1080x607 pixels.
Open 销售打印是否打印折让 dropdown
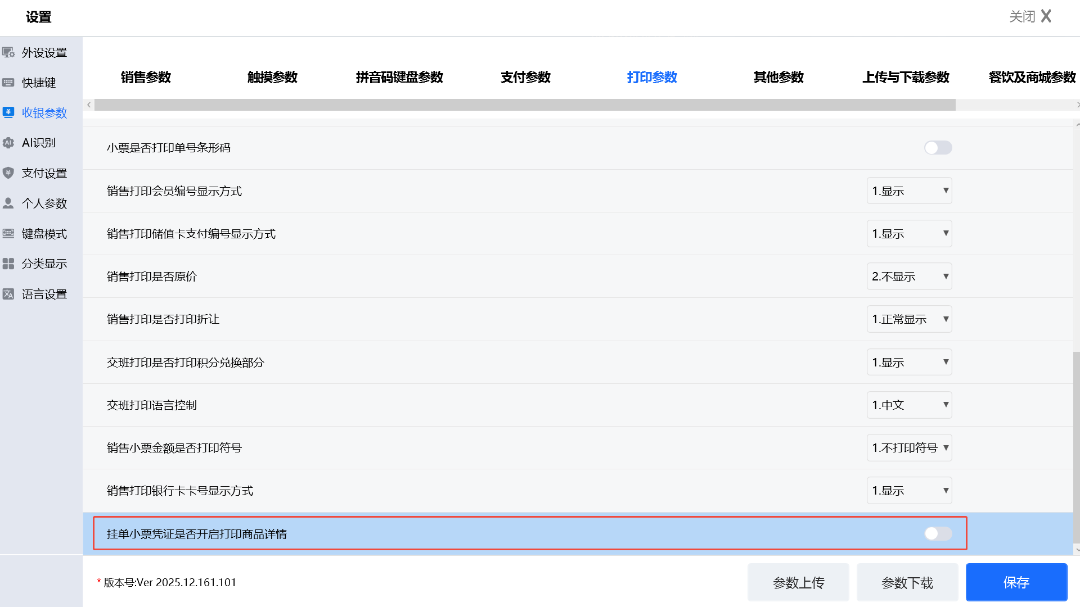909,319
